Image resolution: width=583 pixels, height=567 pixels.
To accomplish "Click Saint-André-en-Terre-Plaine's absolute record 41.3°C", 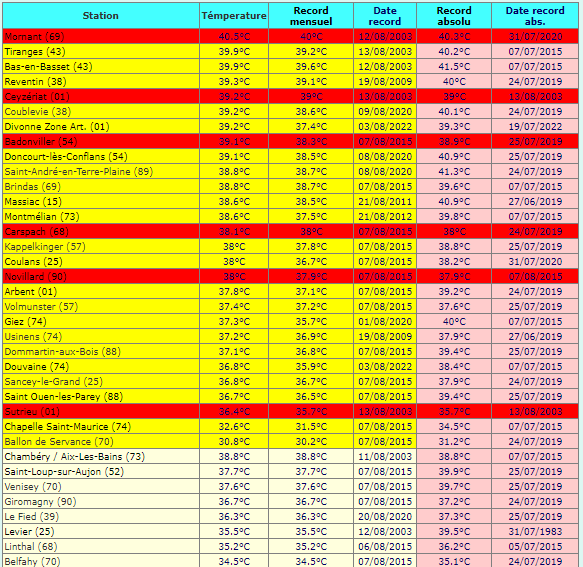I will click(x=454, y=171).
